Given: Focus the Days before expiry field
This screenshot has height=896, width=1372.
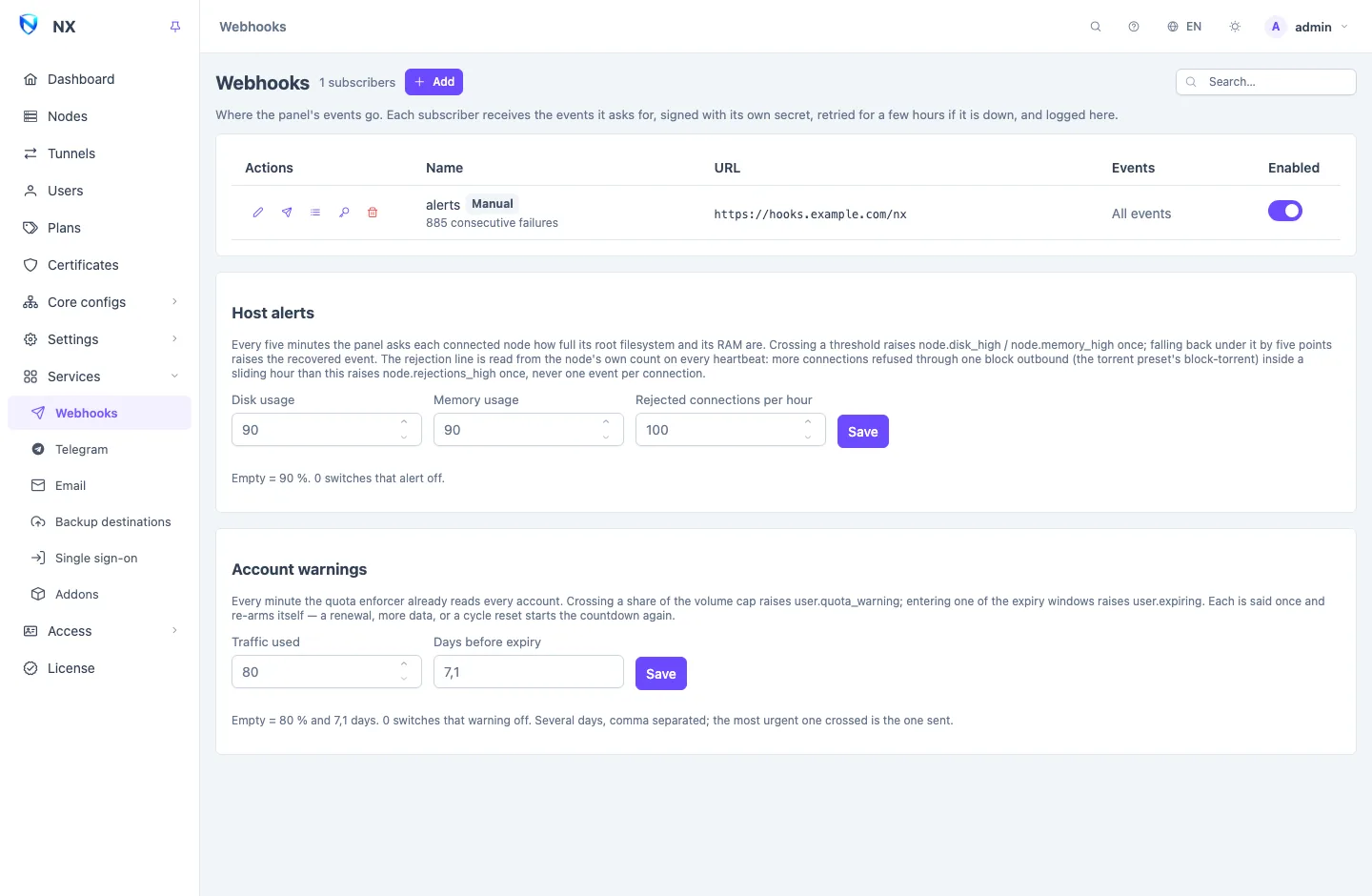Looking at the screenshot, I should tap(529, 672).
